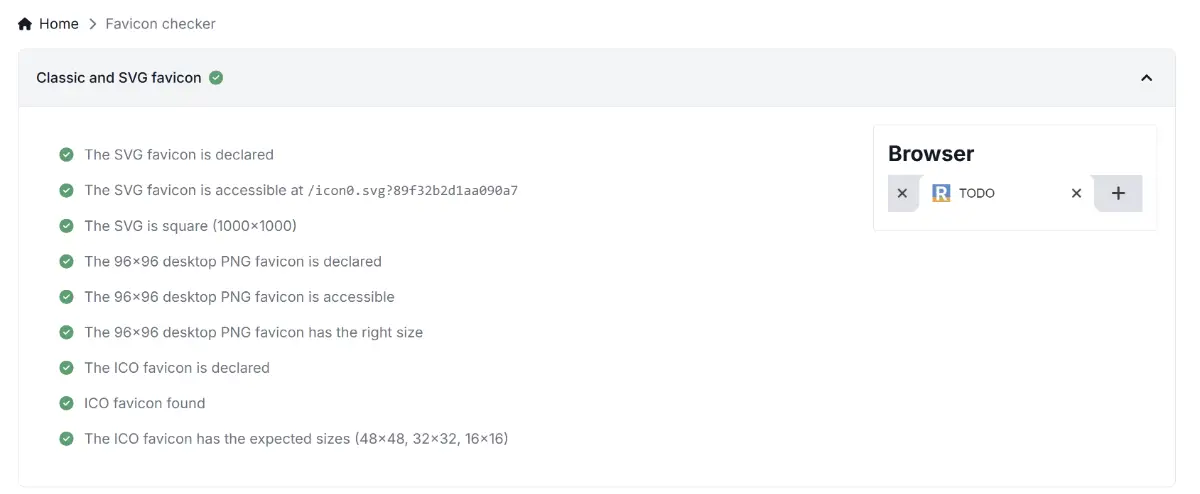Click the new tab plus button
Viewport: 1200px width, 494px height.
[x=1119, y=193]
